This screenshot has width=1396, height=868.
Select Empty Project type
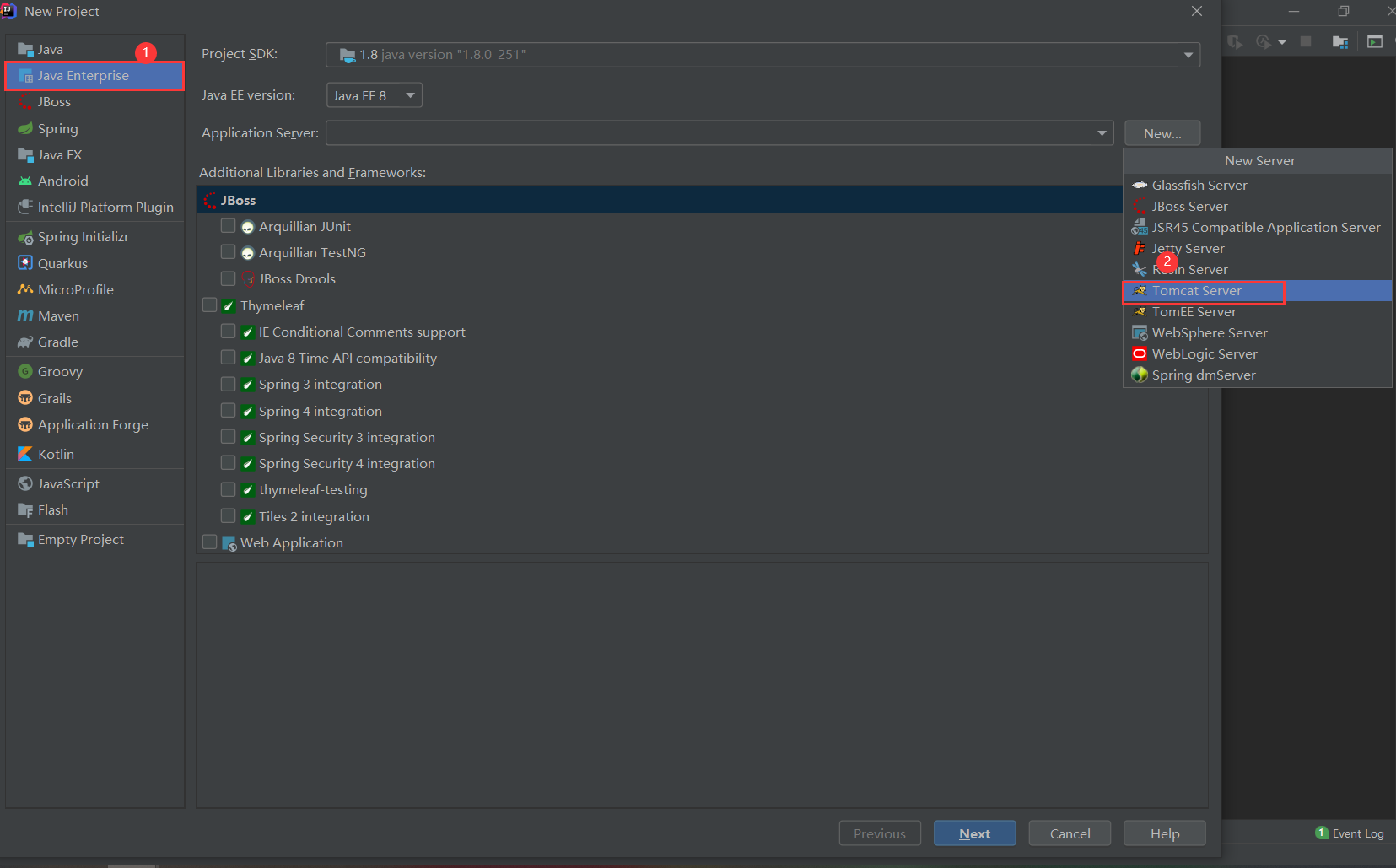(x=94, y=540)
